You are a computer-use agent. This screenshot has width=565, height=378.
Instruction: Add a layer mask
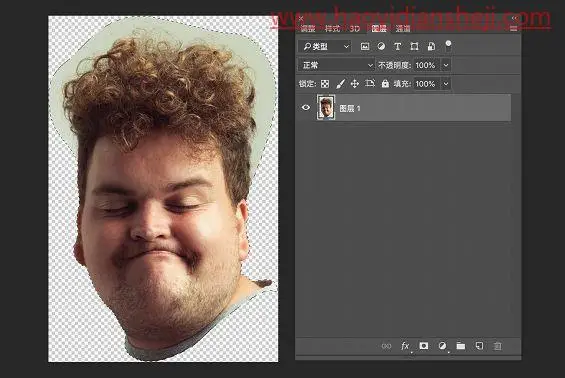pyautogui.click(x=423, y=346)
